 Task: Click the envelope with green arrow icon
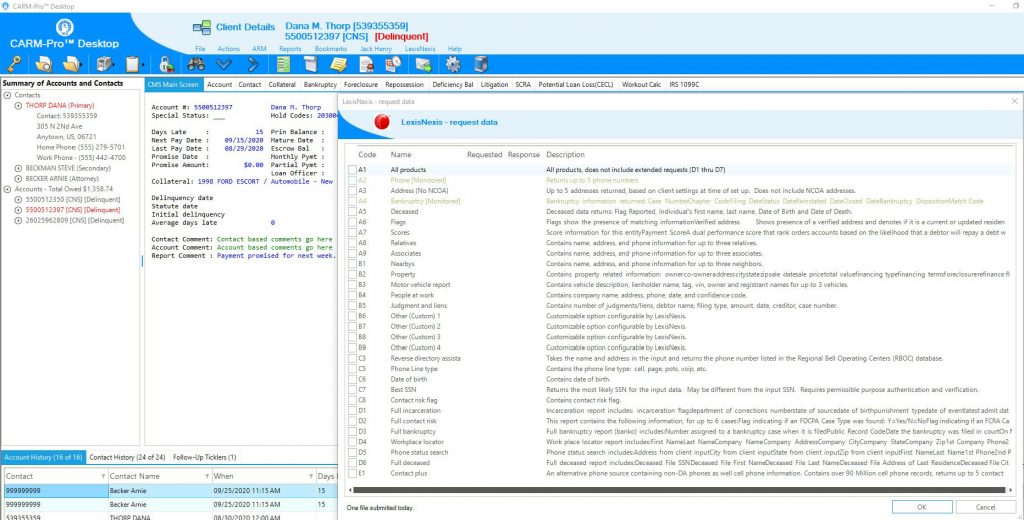pyautogui.click(x=424, y=64)
